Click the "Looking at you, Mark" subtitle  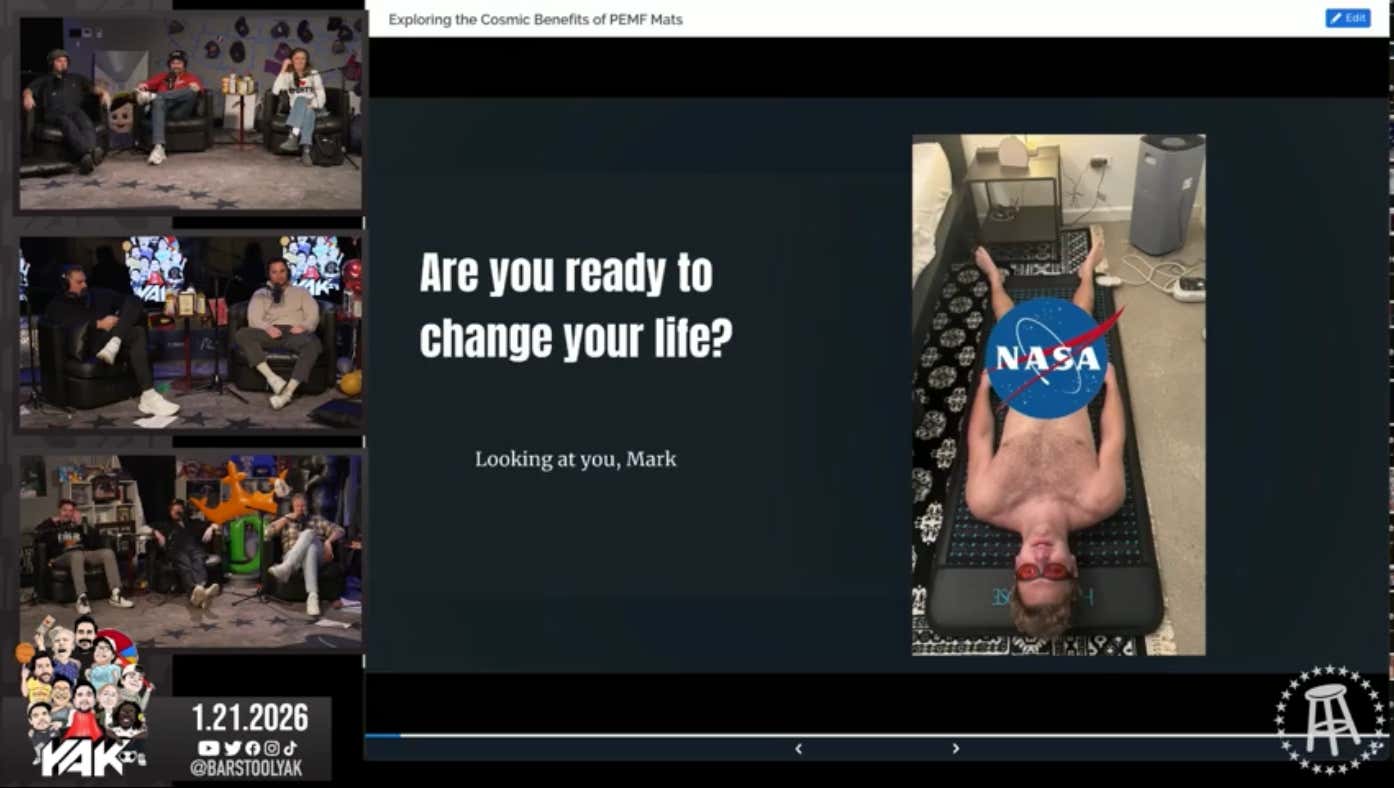(x=575, y=460)
